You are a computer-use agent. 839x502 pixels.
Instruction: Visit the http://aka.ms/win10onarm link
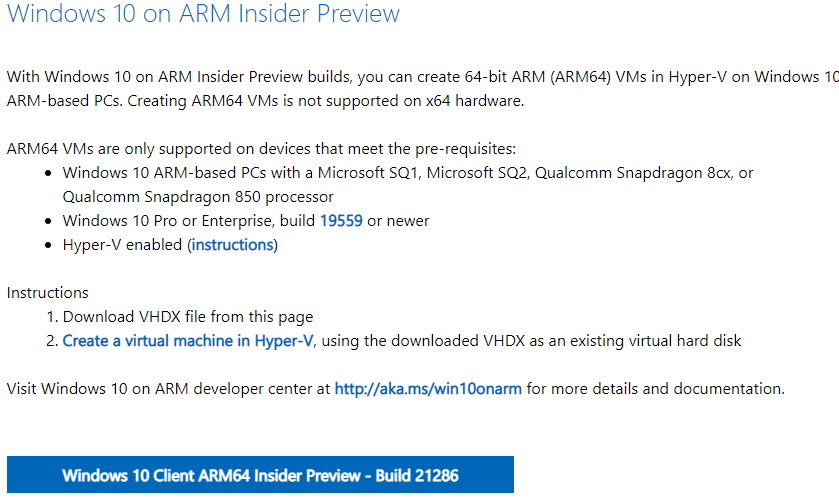(428, 389)
